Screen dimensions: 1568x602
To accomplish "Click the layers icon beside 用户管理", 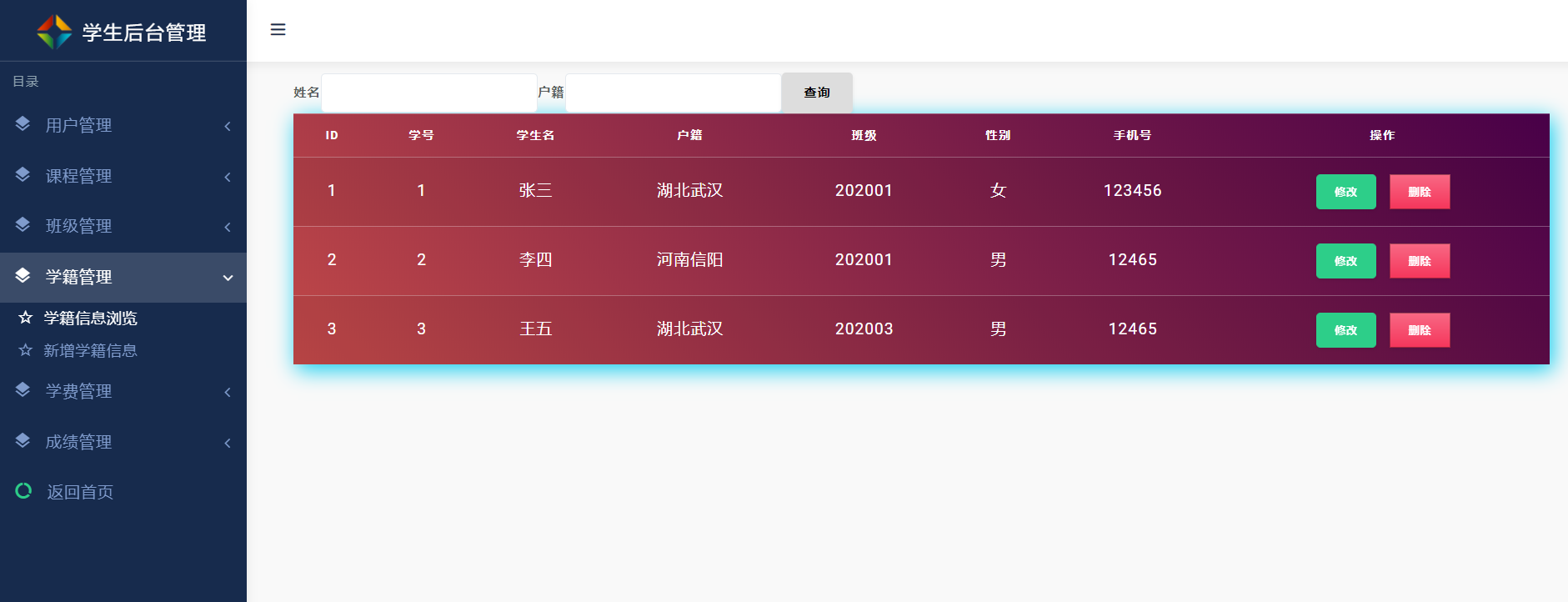I will click(x=23, y=124).
